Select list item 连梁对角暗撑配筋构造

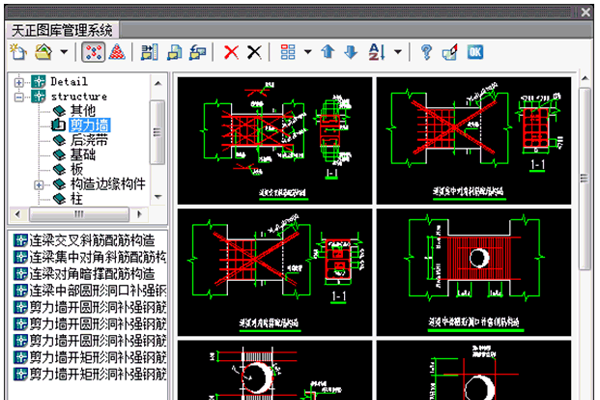(x=92, y=274)
